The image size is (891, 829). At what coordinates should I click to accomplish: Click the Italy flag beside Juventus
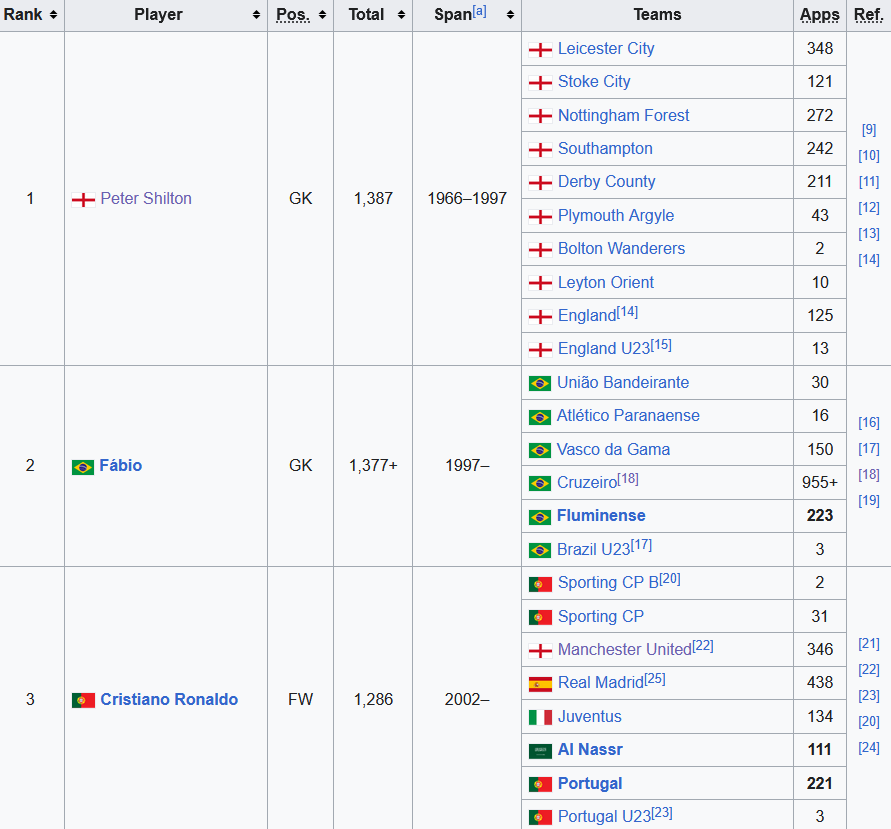540,718
